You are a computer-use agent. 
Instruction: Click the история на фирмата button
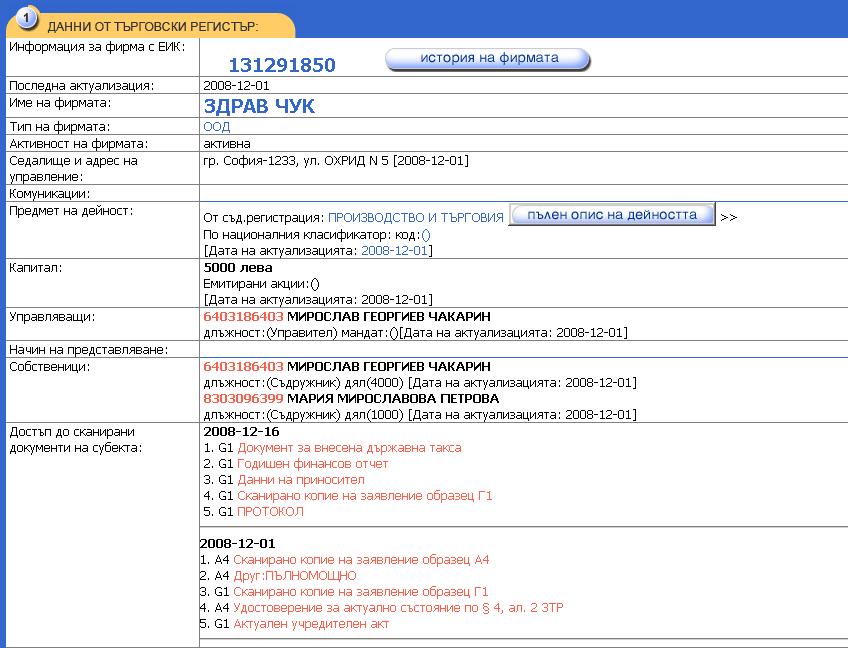point(488,58)
